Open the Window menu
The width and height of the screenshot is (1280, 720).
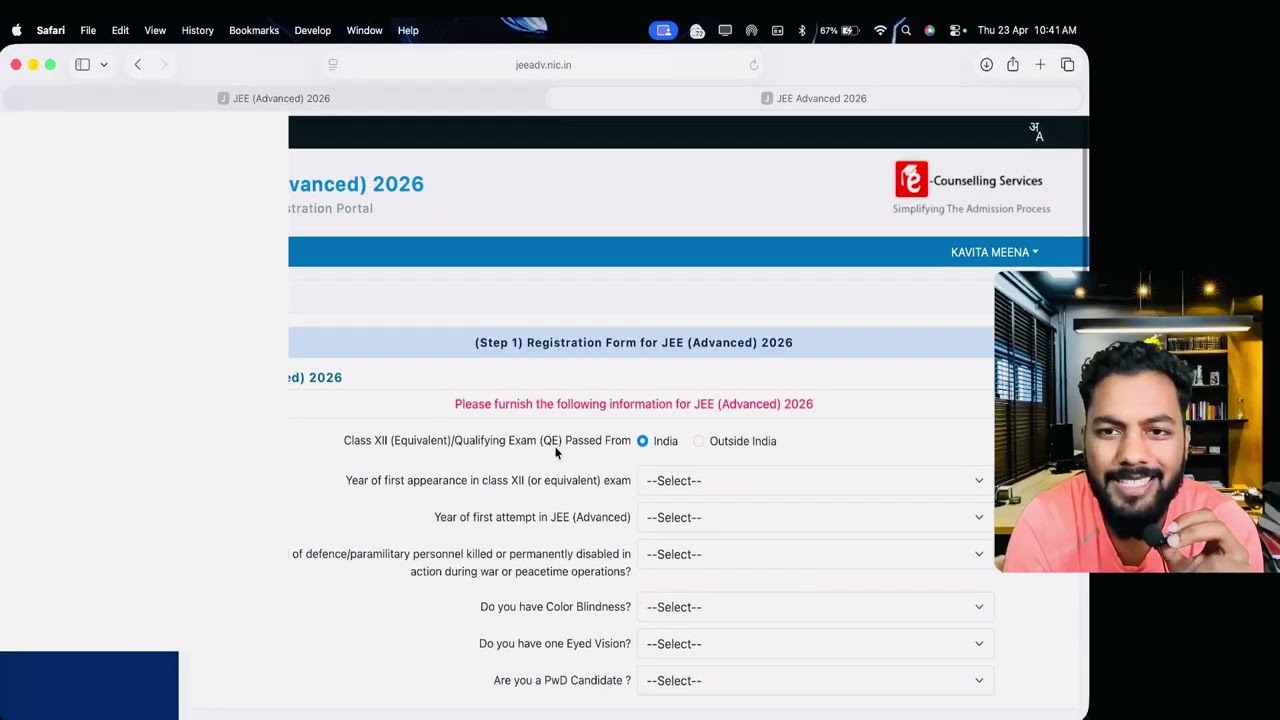(364, 30)
